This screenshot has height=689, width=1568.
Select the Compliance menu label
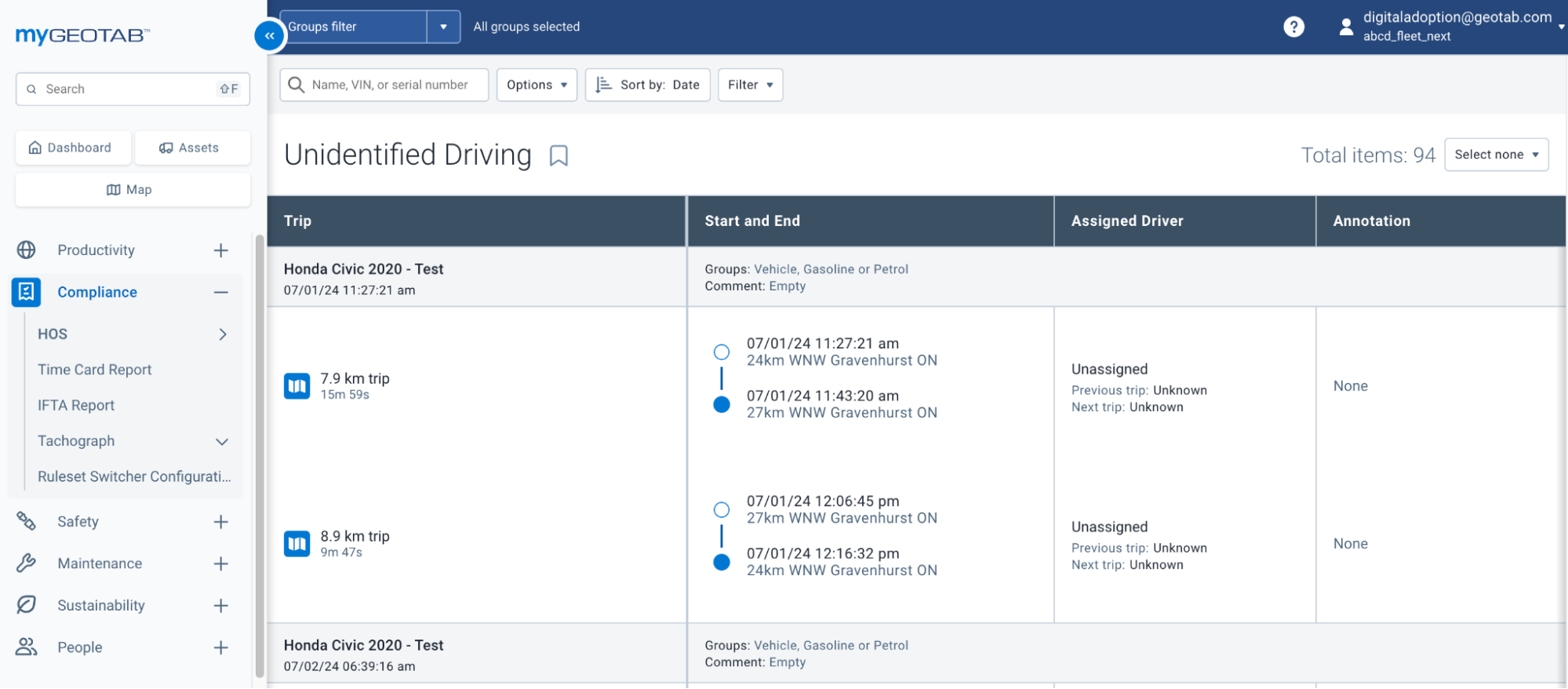[x=97, y=292]
